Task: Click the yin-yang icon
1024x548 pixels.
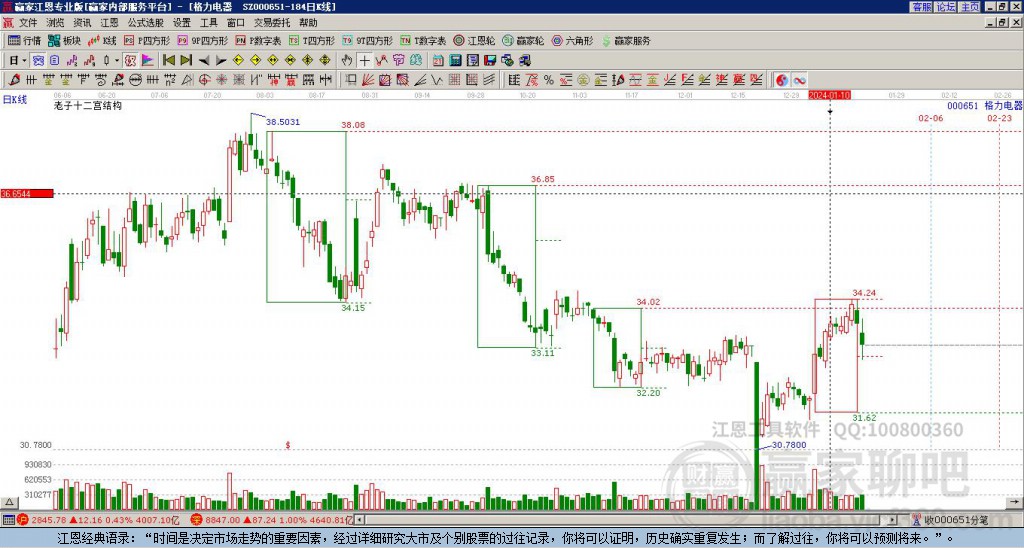Action: pyautogui.click(x=781, y=80)
